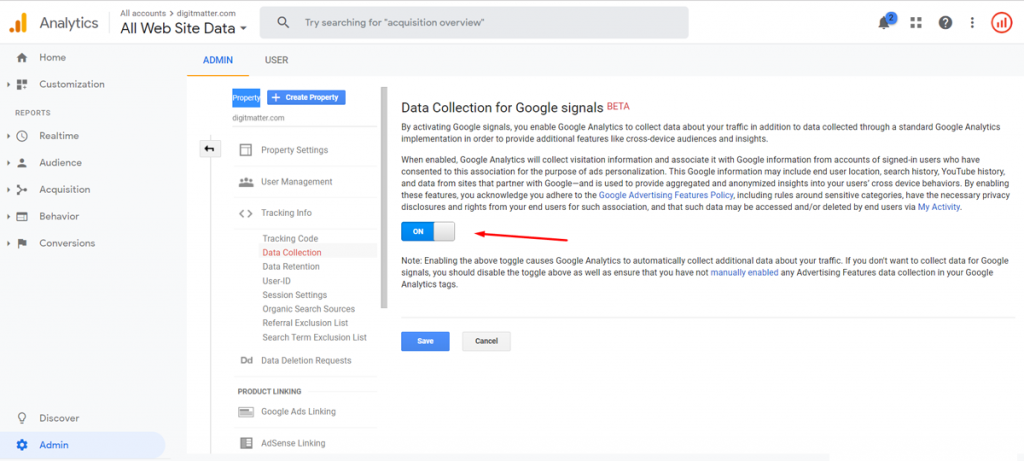Click the User Management people icon

pyautogui.click(x=246, y=182)
